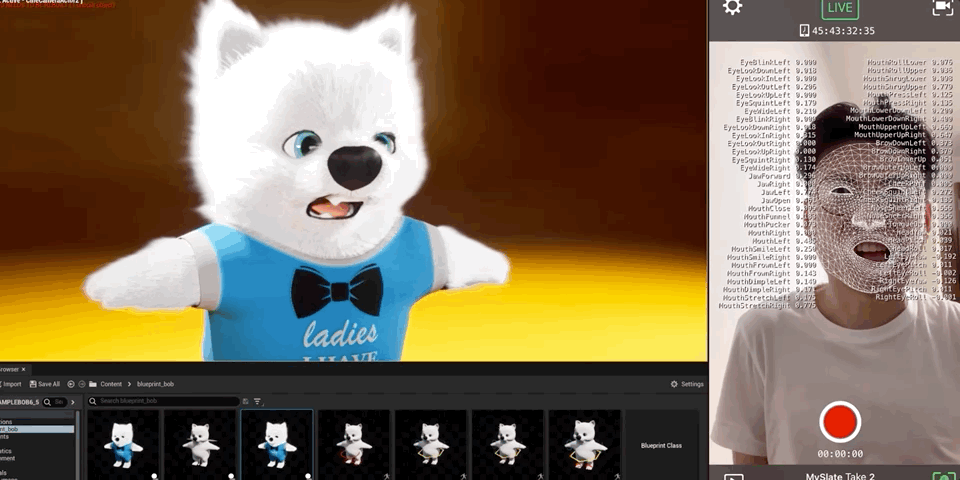This screenshot has width=960, height=480.
Task: Tap the phone timecode source icon
Action: (x=804, y=31)
